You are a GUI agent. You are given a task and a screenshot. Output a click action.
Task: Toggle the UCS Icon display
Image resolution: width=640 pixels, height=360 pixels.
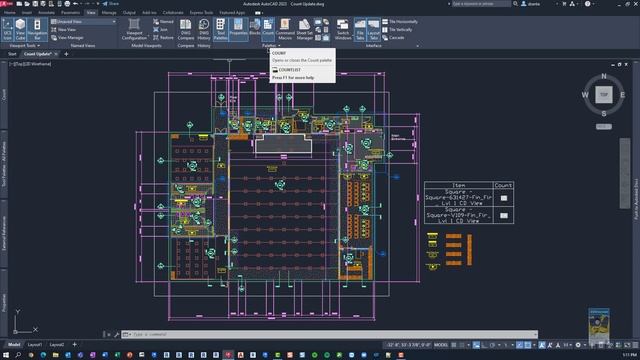[x=7, y=29]
